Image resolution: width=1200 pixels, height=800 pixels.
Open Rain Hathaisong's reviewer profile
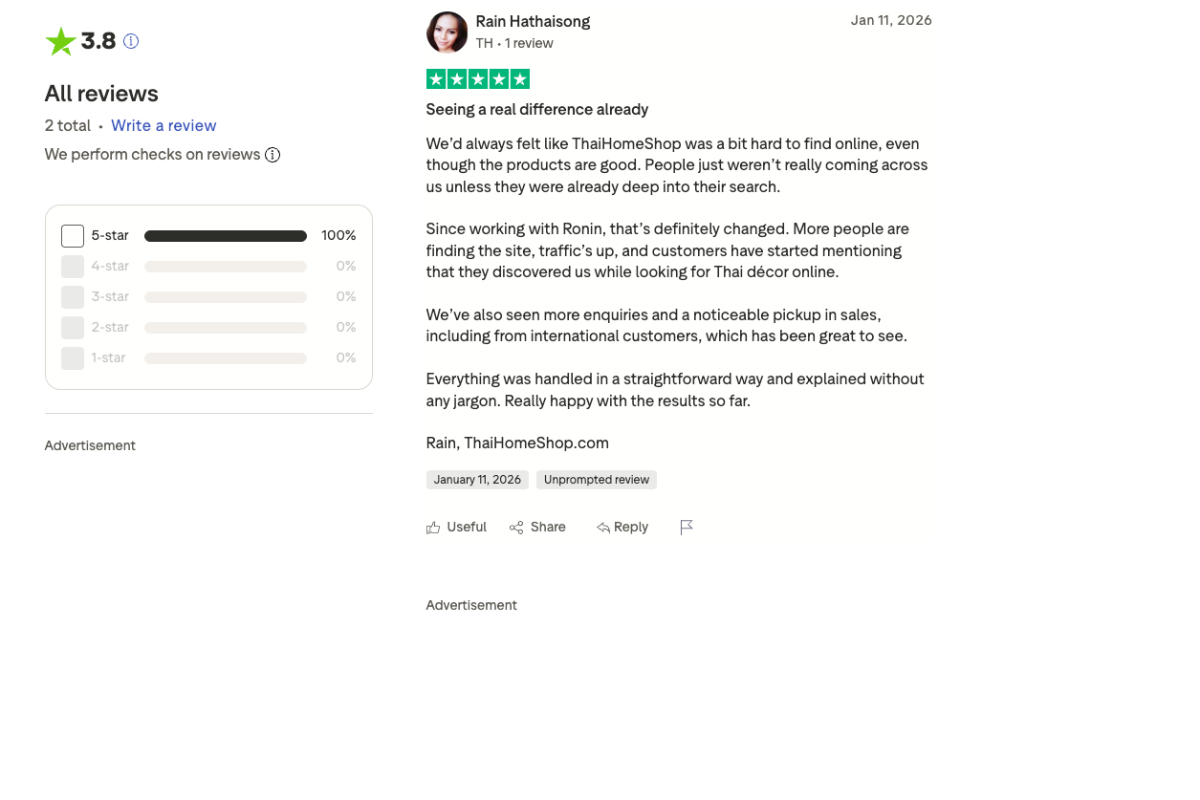tap(532, 21)
